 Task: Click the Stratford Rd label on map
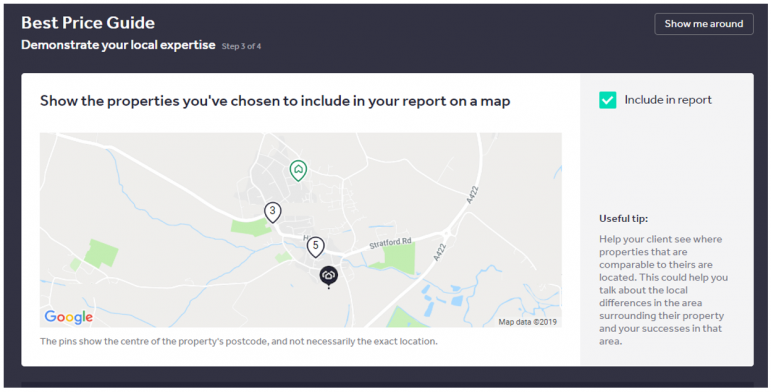pos(390,243)
